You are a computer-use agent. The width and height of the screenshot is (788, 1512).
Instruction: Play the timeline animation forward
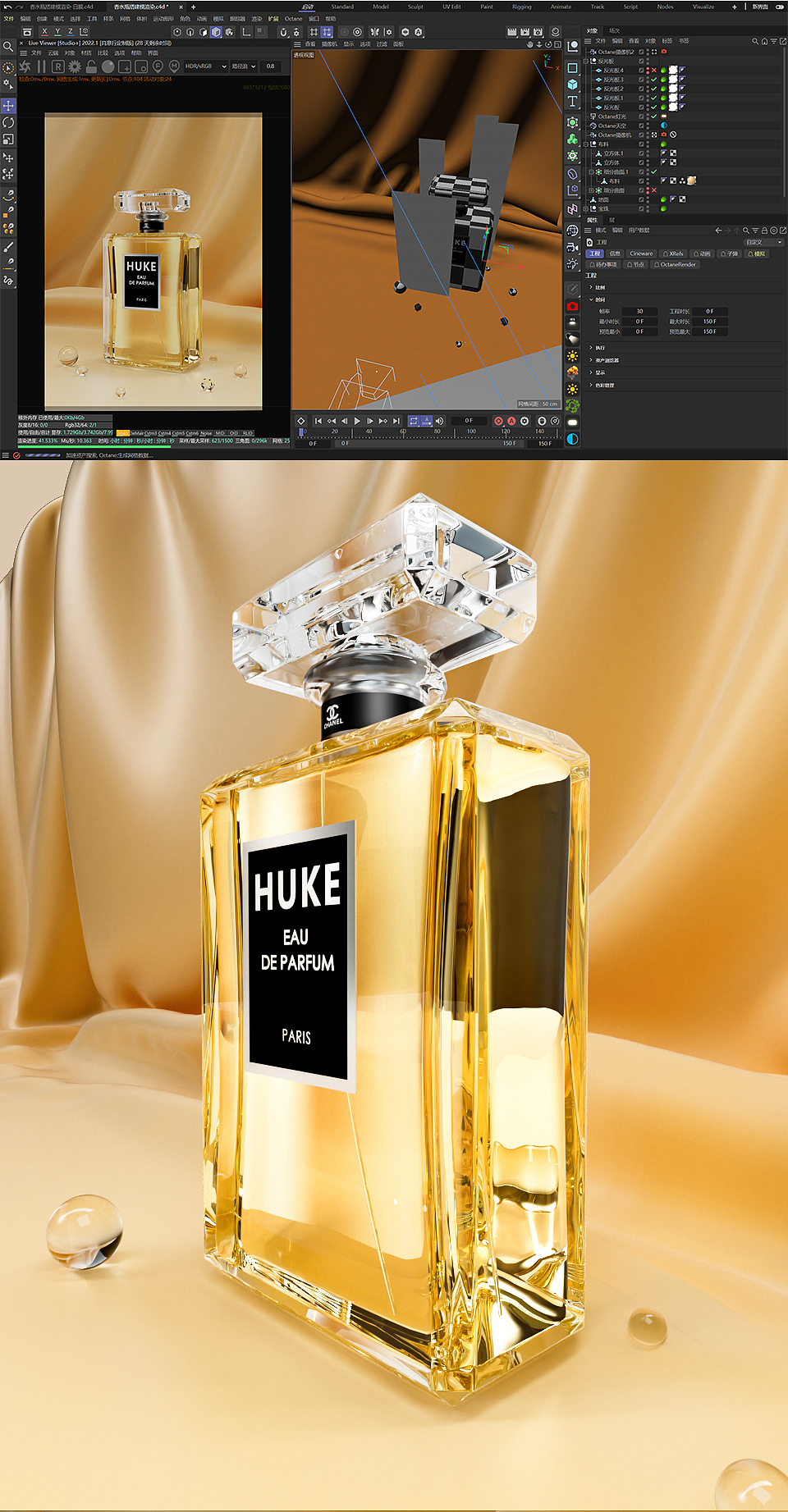(357, 421)
